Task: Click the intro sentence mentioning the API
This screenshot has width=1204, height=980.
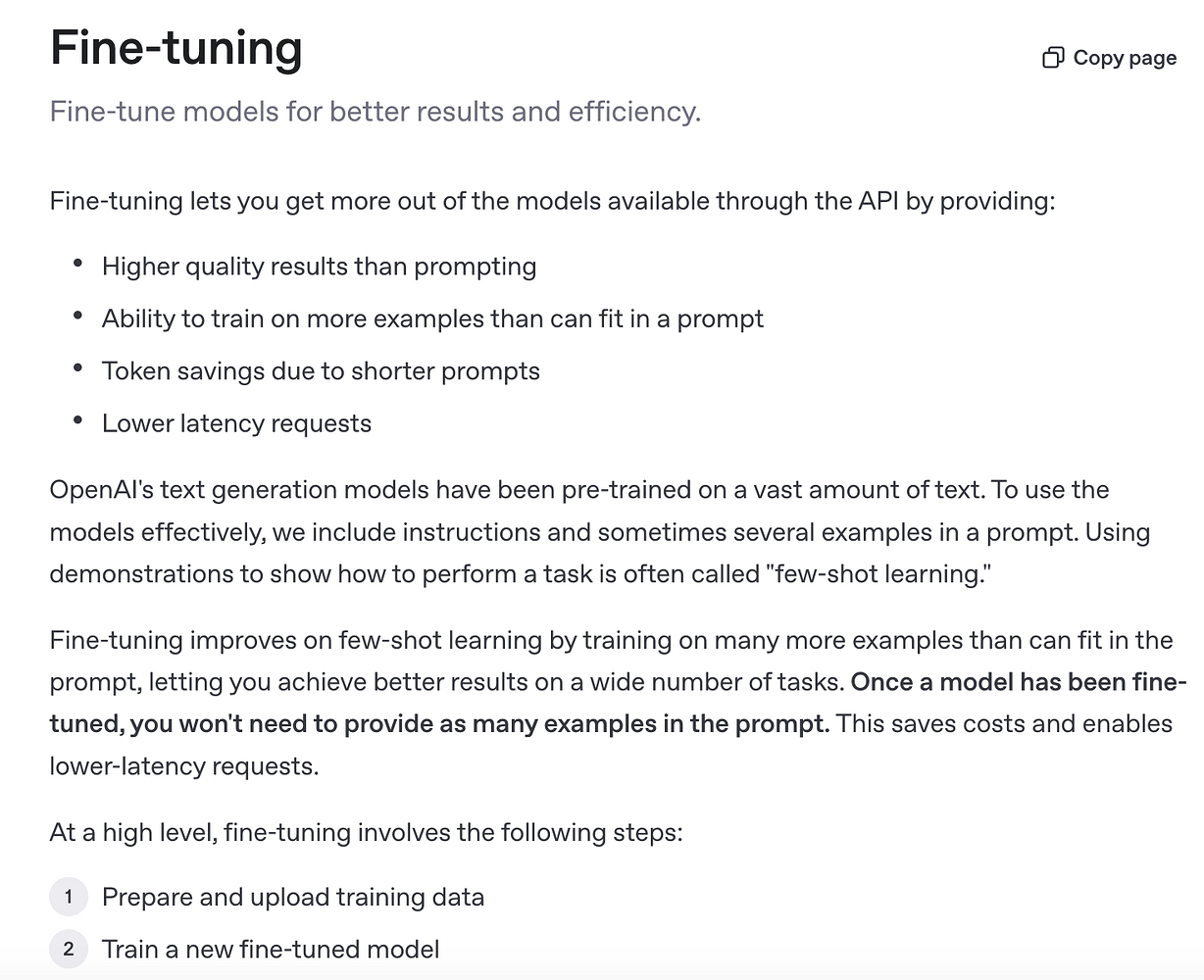Action: click(553, 201)
